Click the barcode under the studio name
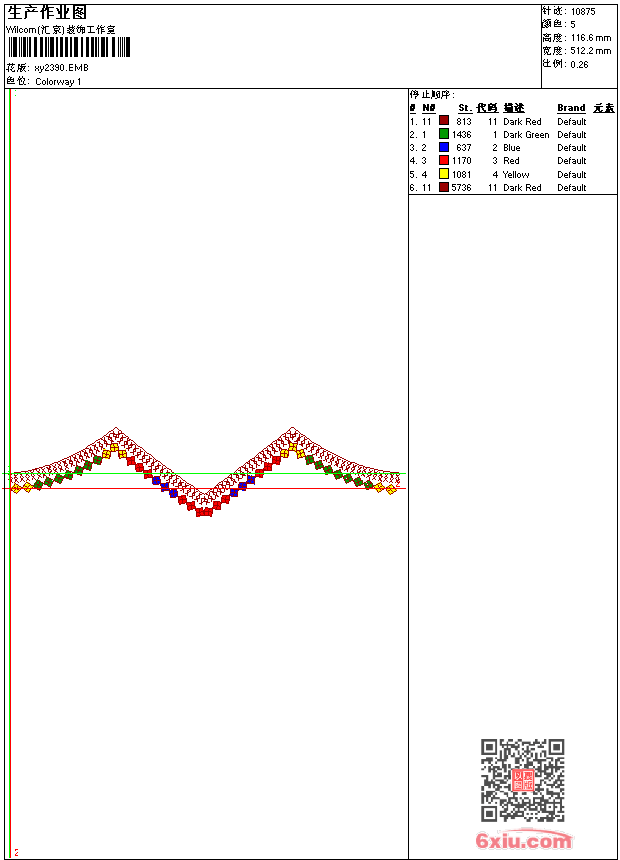This screenshot has width=620, height=860. [x=69, y=47]
